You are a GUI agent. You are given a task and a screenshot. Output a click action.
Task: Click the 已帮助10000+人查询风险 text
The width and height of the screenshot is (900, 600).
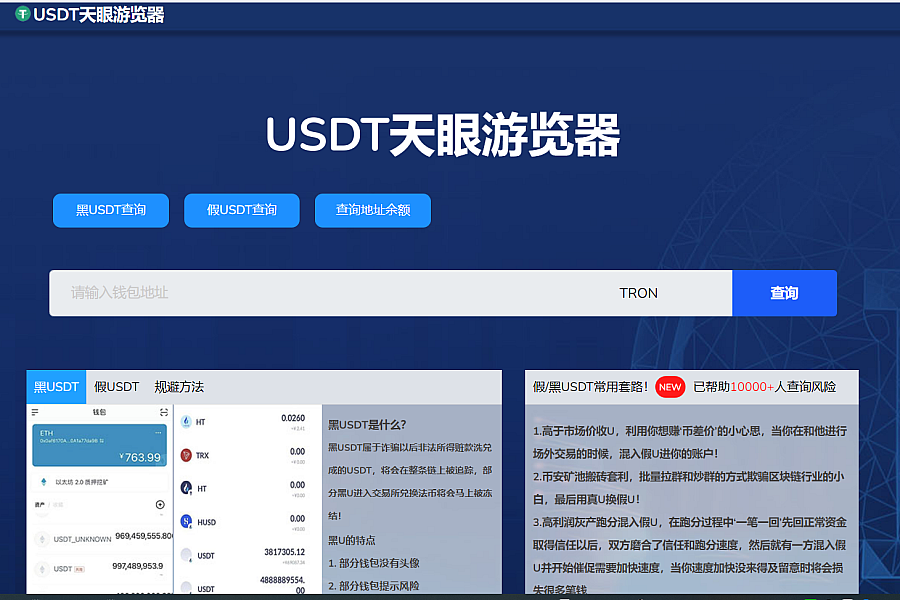pos(765,387)
